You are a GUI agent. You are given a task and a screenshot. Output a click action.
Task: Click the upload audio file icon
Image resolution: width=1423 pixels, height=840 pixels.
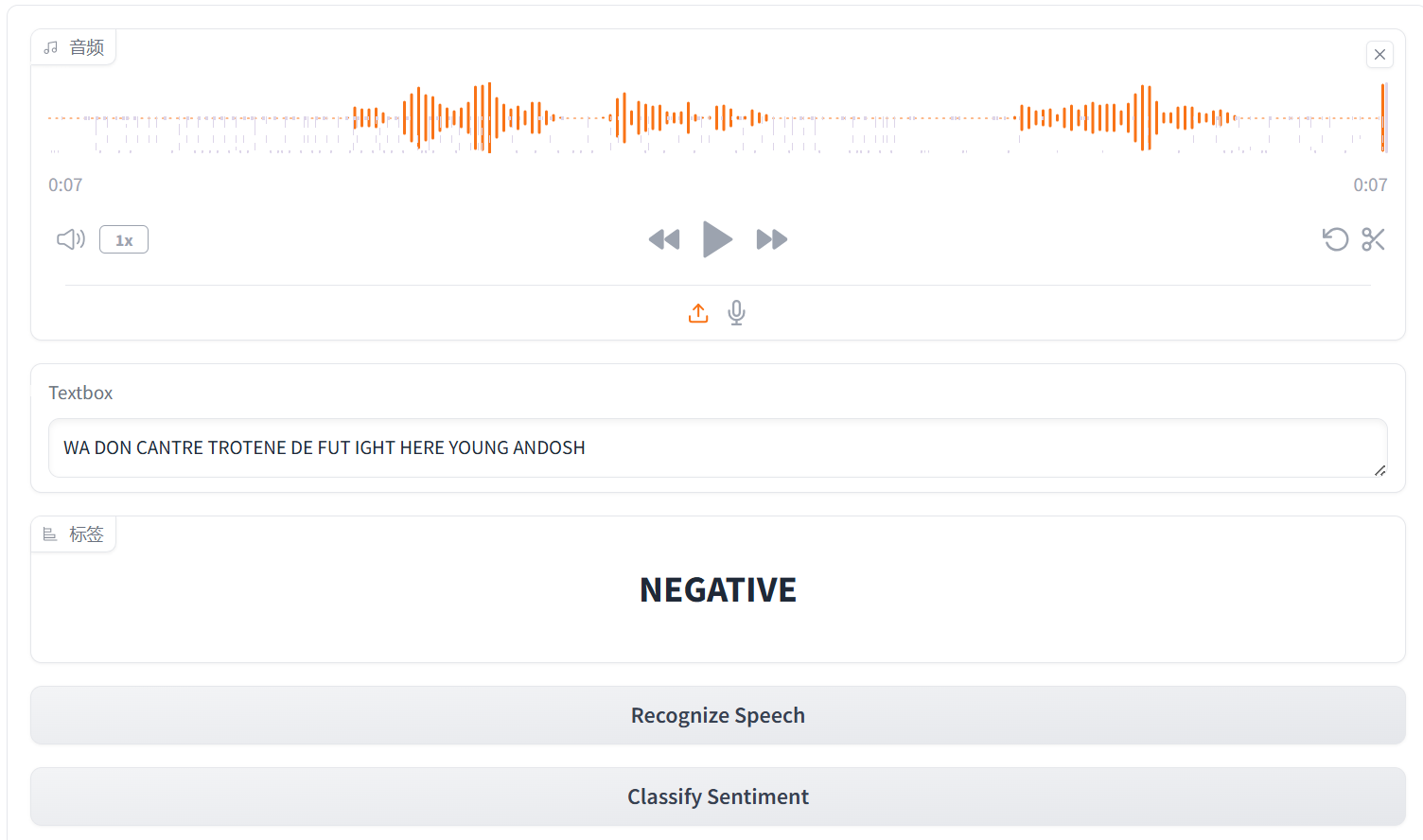click(x=698, y=313)
